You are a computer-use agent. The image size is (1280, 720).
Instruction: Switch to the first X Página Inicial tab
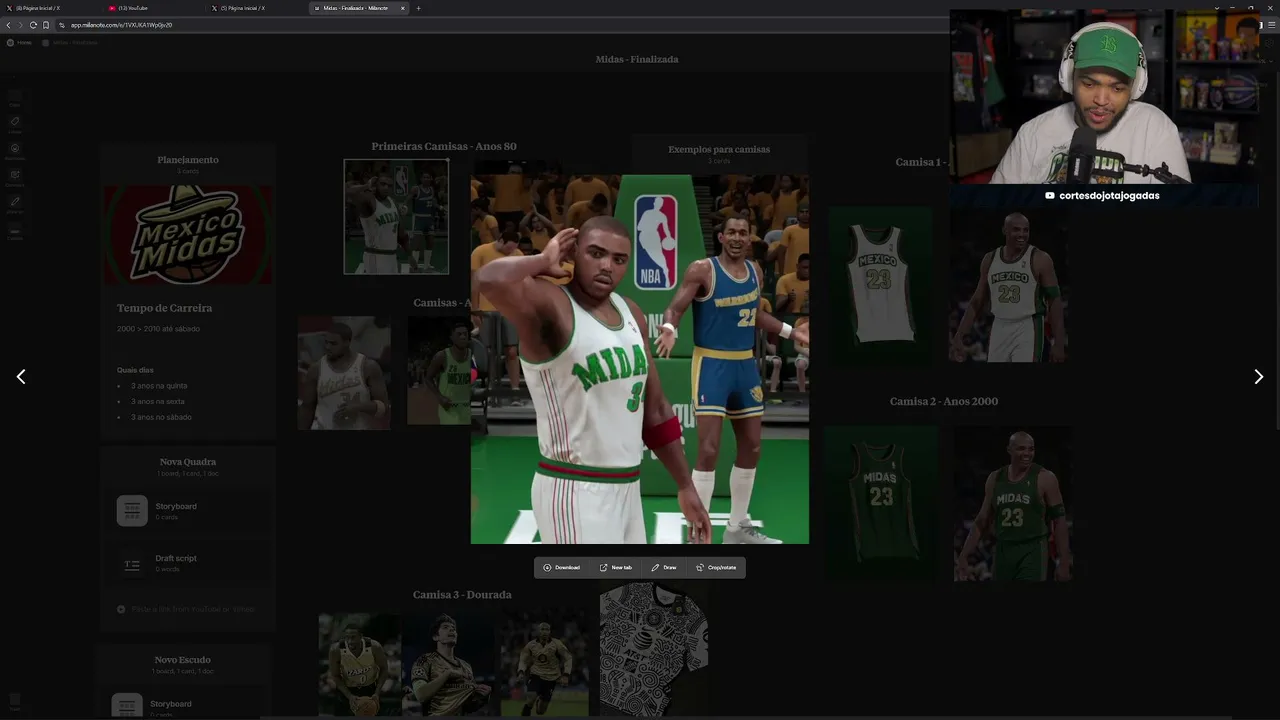[x=50, y=8]
